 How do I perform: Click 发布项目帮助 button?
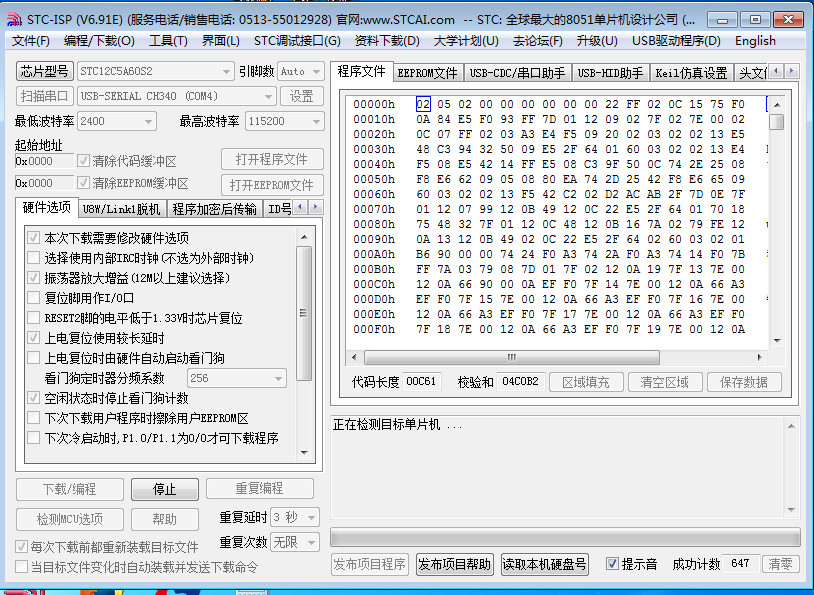point(454,564)
